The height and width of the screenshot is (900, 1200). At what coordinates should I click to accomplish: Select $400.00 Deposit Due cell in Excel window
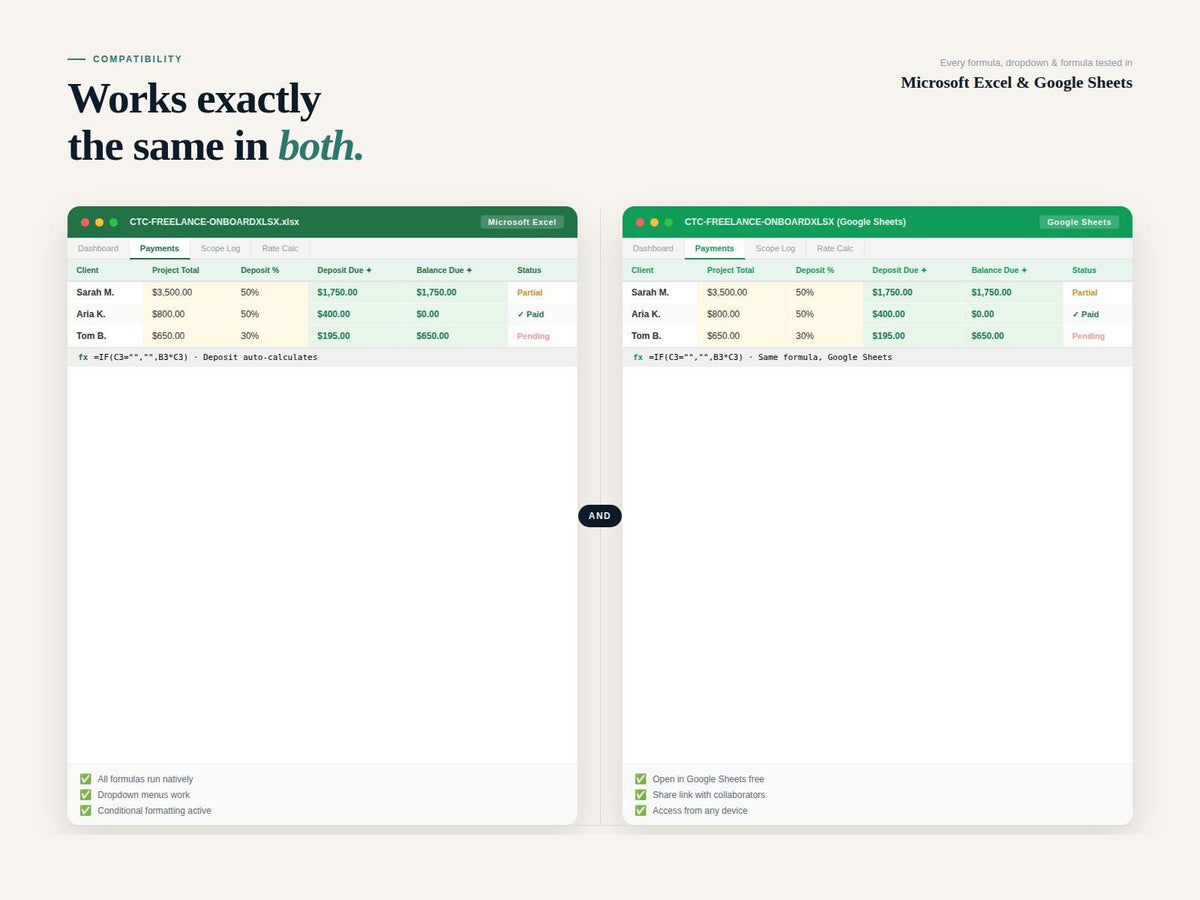pyautogui.click(x=358, y=314)
